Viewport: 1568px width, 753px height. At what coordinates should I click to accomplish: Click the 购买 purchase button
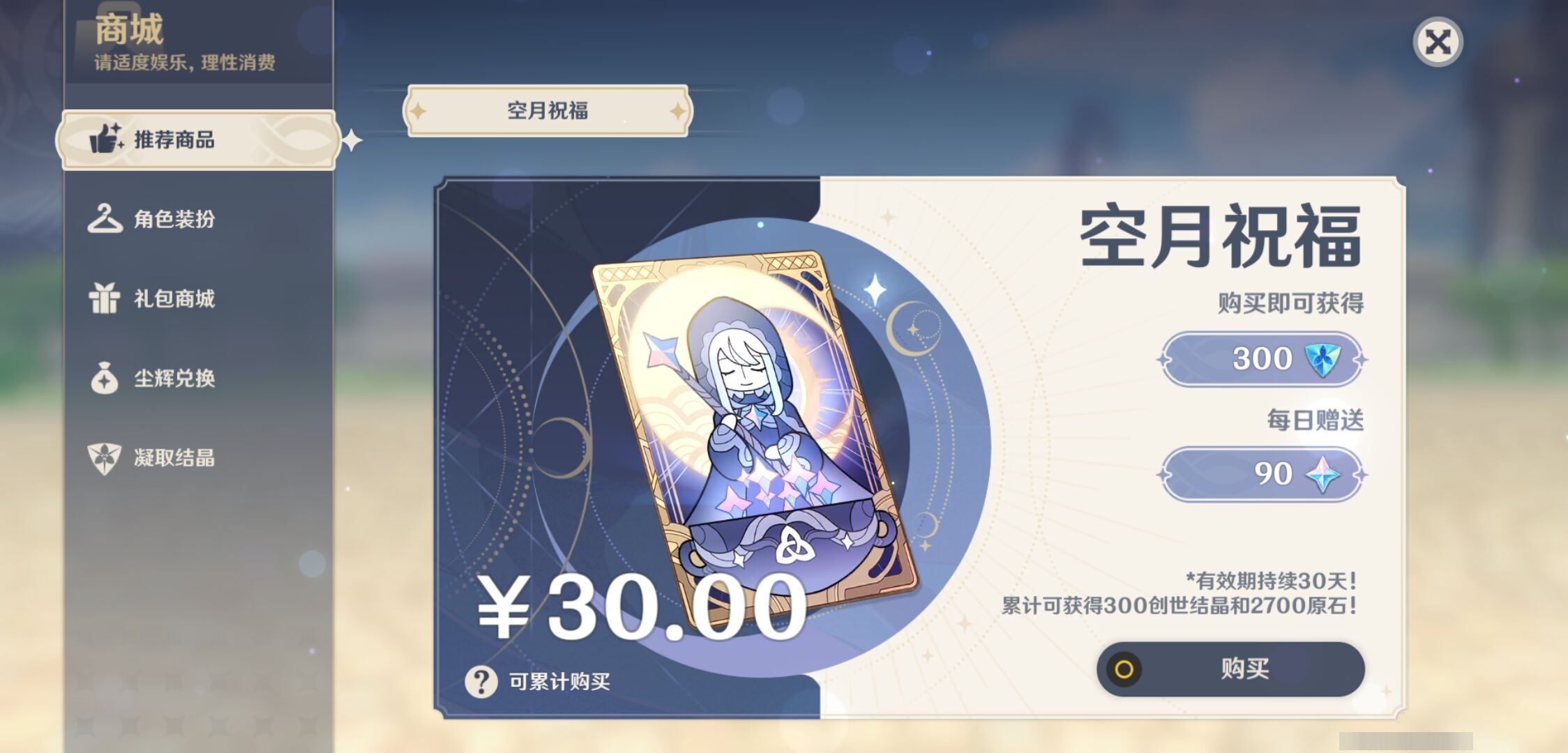pos(1230,669)
